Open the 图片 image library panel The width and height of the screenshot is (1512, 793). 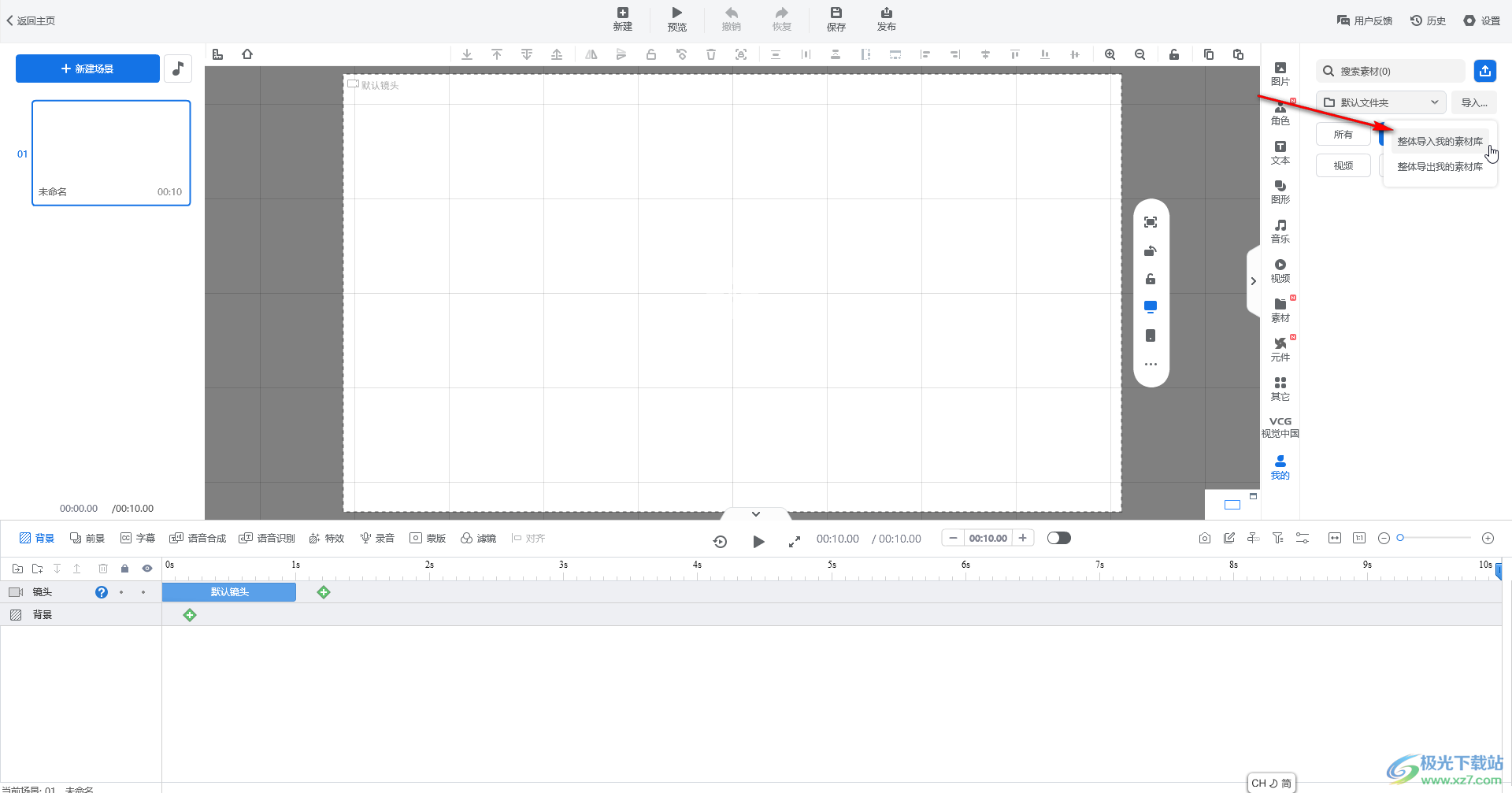(1280, 74)
